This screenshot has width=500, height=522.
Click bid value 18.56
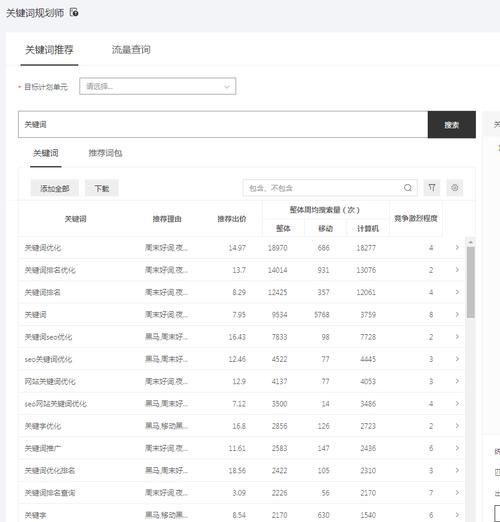click(x=237, y=471)
